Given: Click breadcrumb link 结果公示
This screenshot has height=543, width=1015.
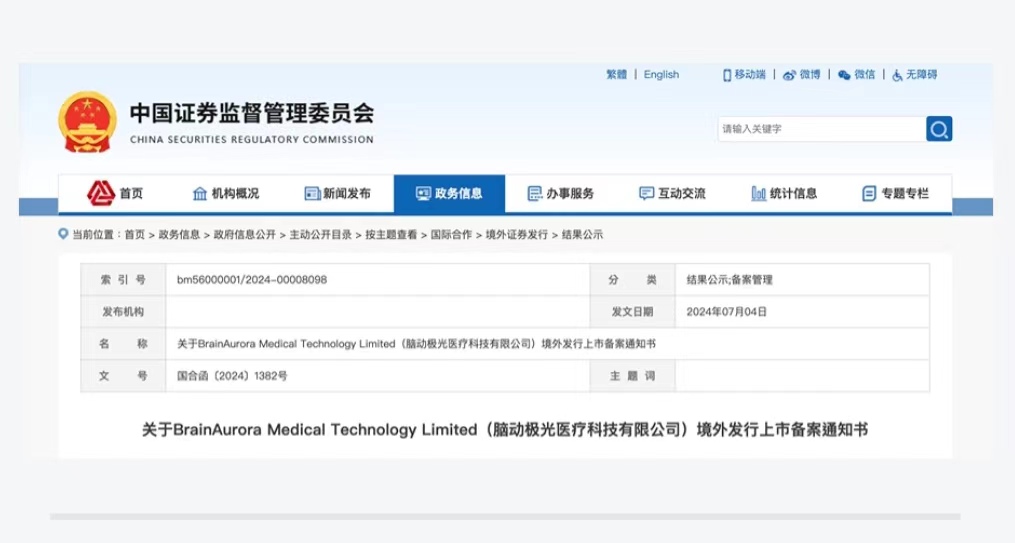Looking at the screenshot, I should click(582, 234).
